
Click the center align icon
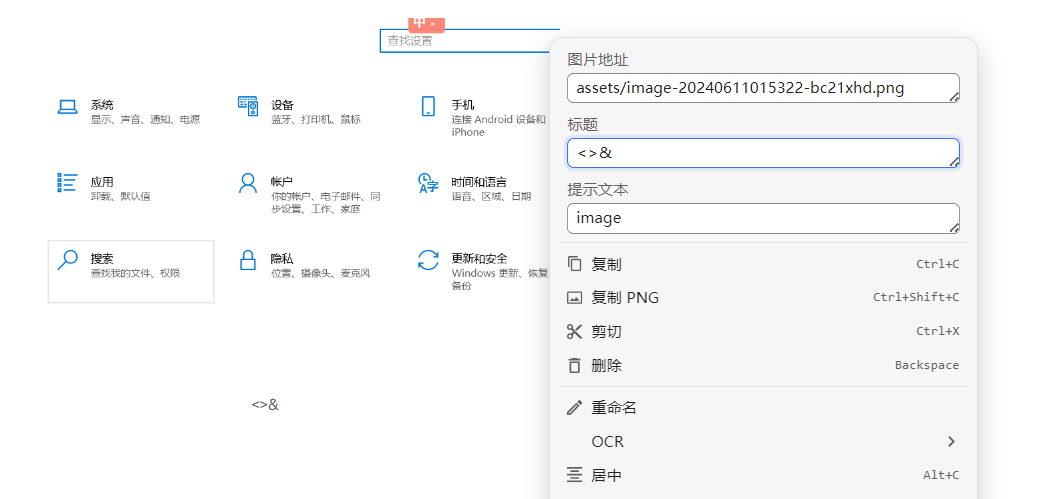pos(574,475)
